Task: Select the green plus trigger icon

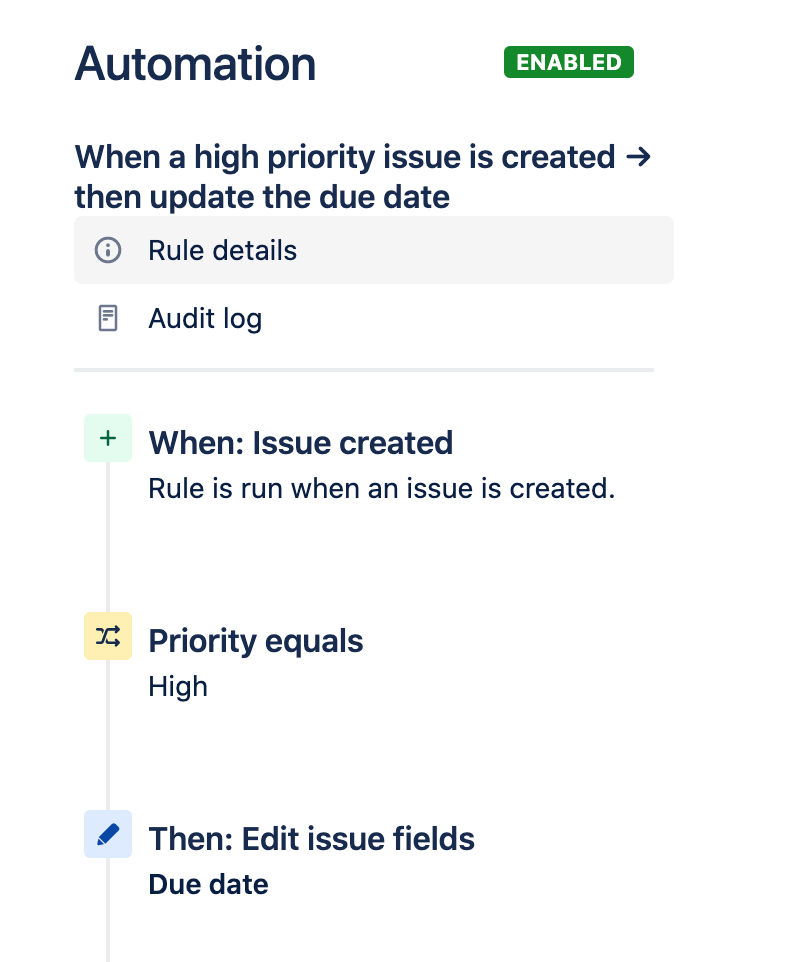Action: click(x=108, y=438)
